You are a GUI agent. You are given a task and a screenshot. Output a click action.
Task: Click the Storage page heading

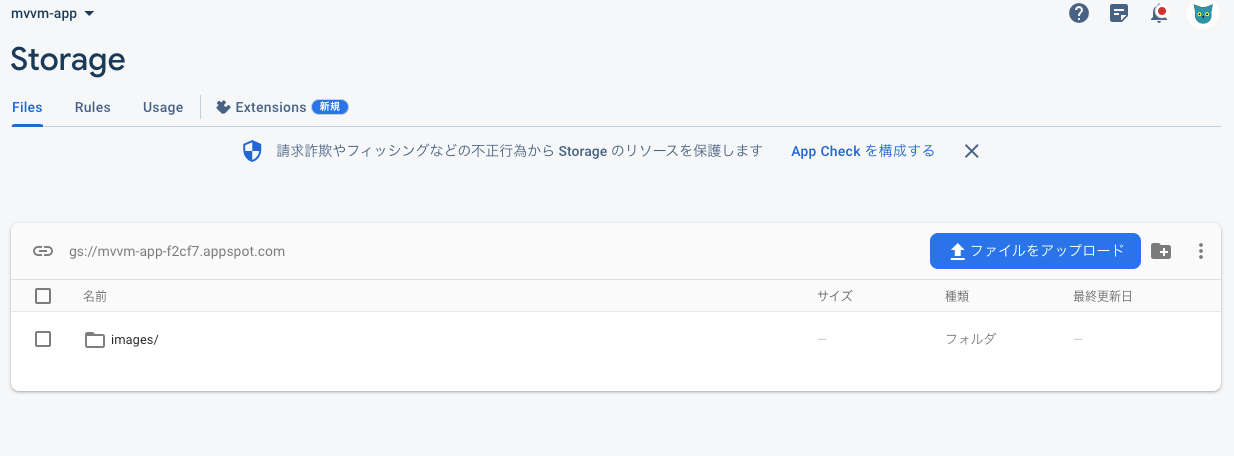click(x=68, y=59)
